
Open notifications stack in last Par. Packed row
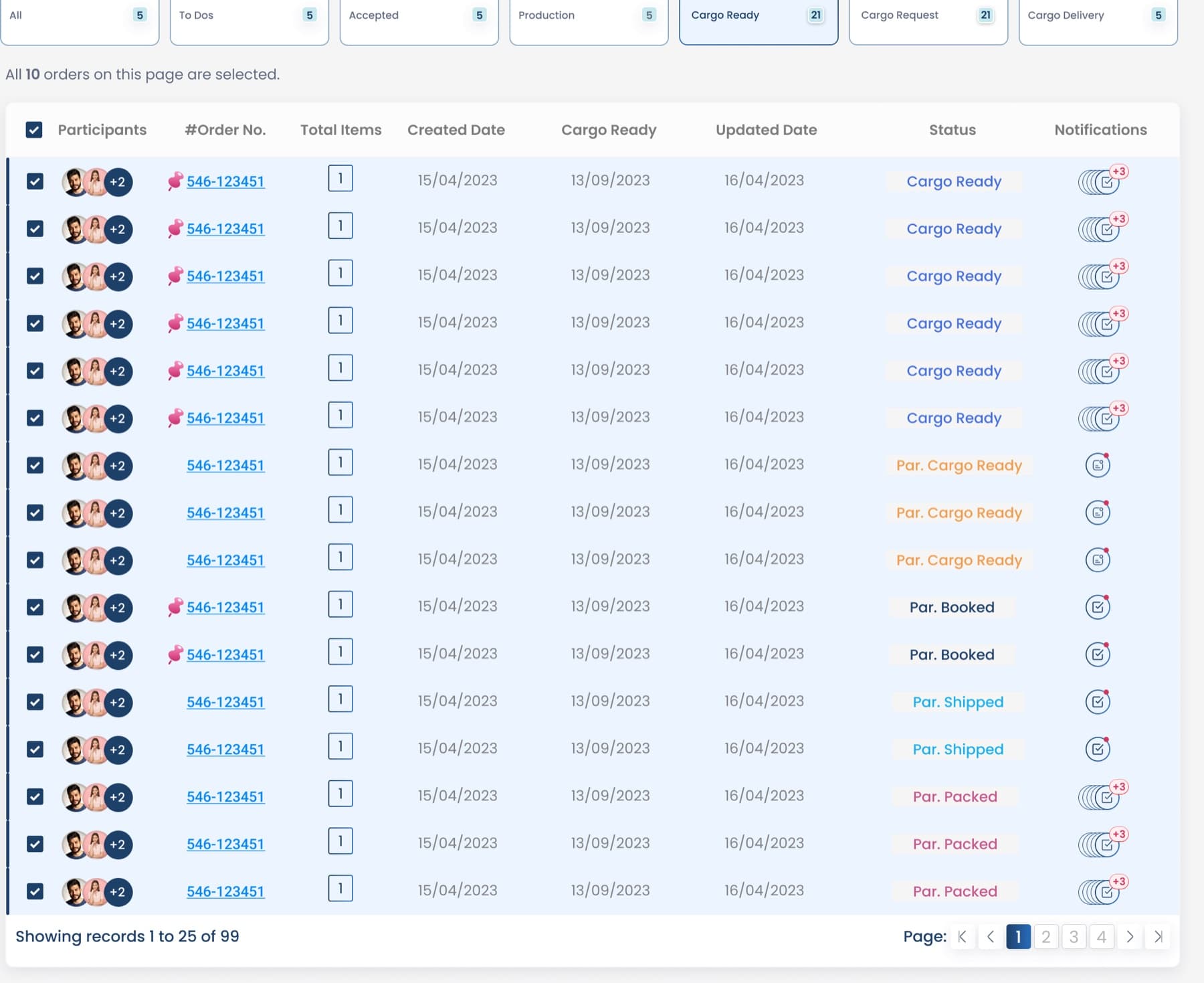coord(1102,891)
